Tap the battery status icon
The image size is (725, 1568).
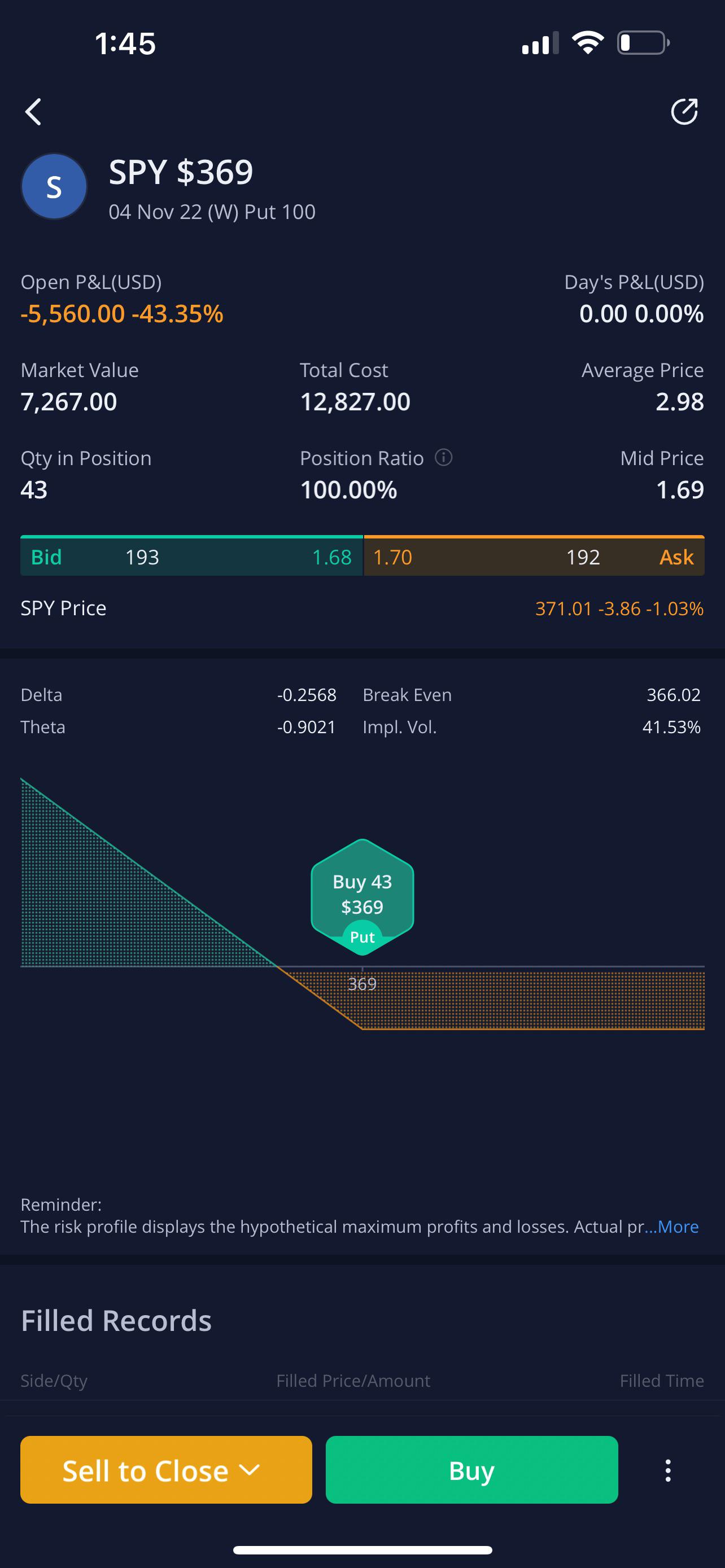click(x=643, y=43)
